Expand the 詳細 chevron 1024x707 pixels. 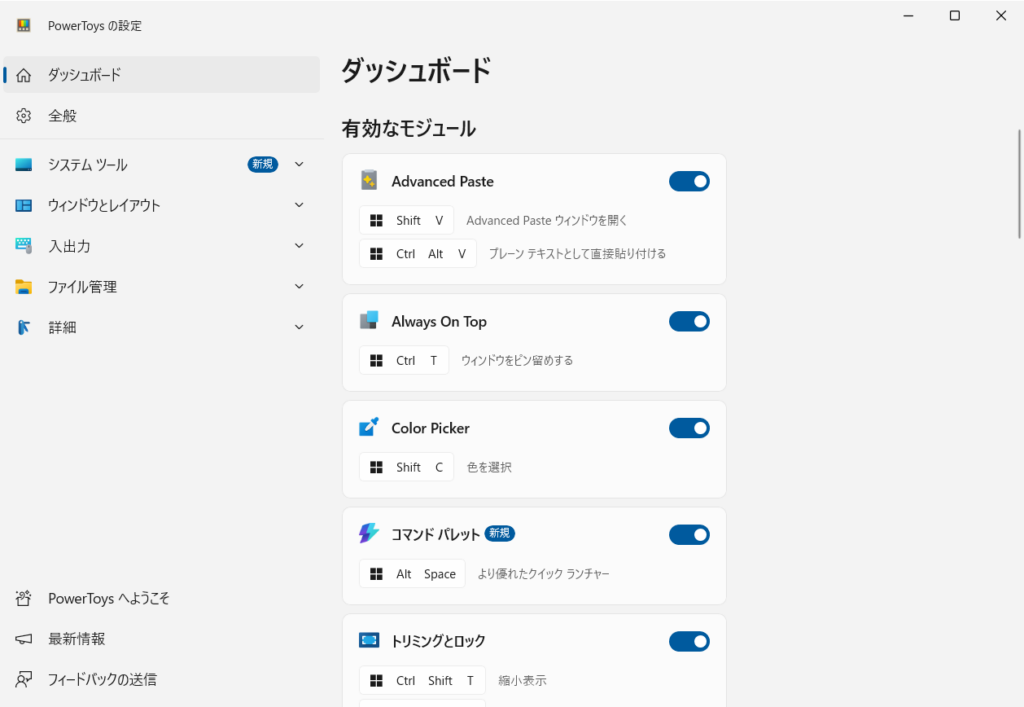tap(299, 327)
